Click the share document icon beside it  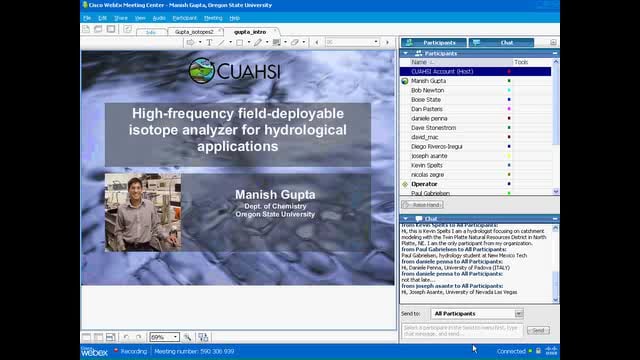click(x=98, y=29)
